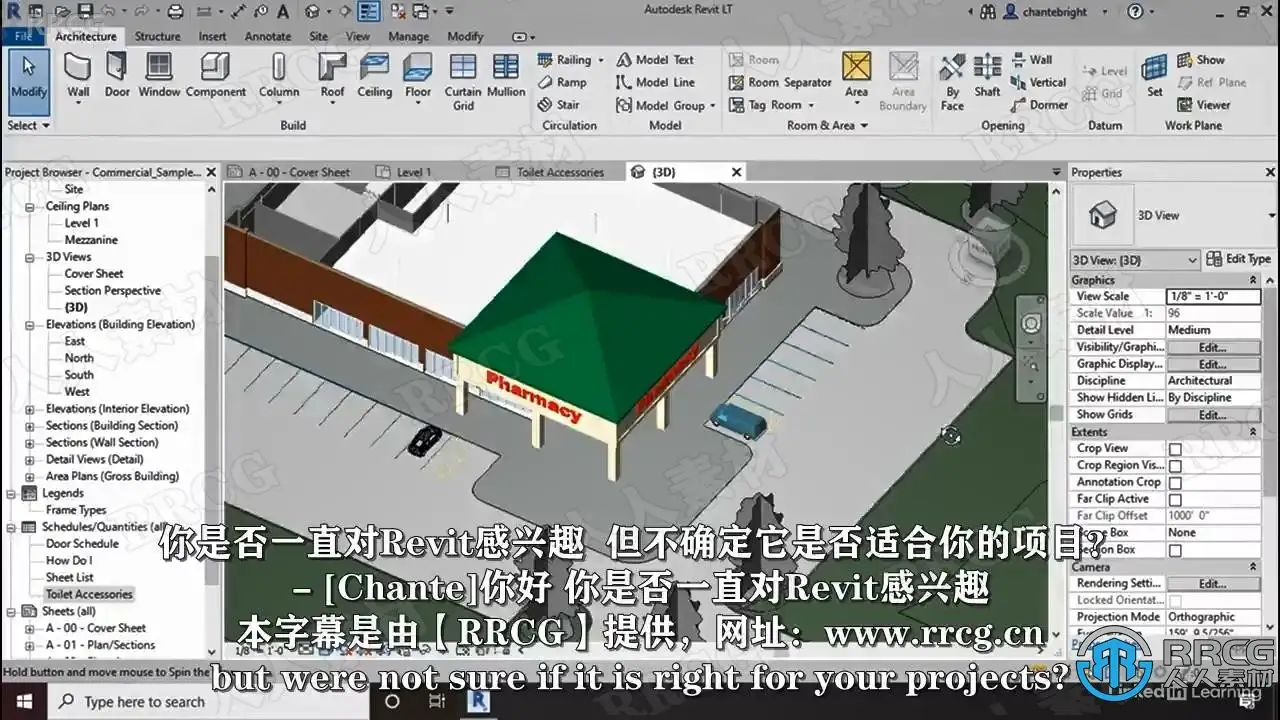Choose the Vertical opening tool
The height and width of the screenshot is (720, 1280).
(1038, 83)
